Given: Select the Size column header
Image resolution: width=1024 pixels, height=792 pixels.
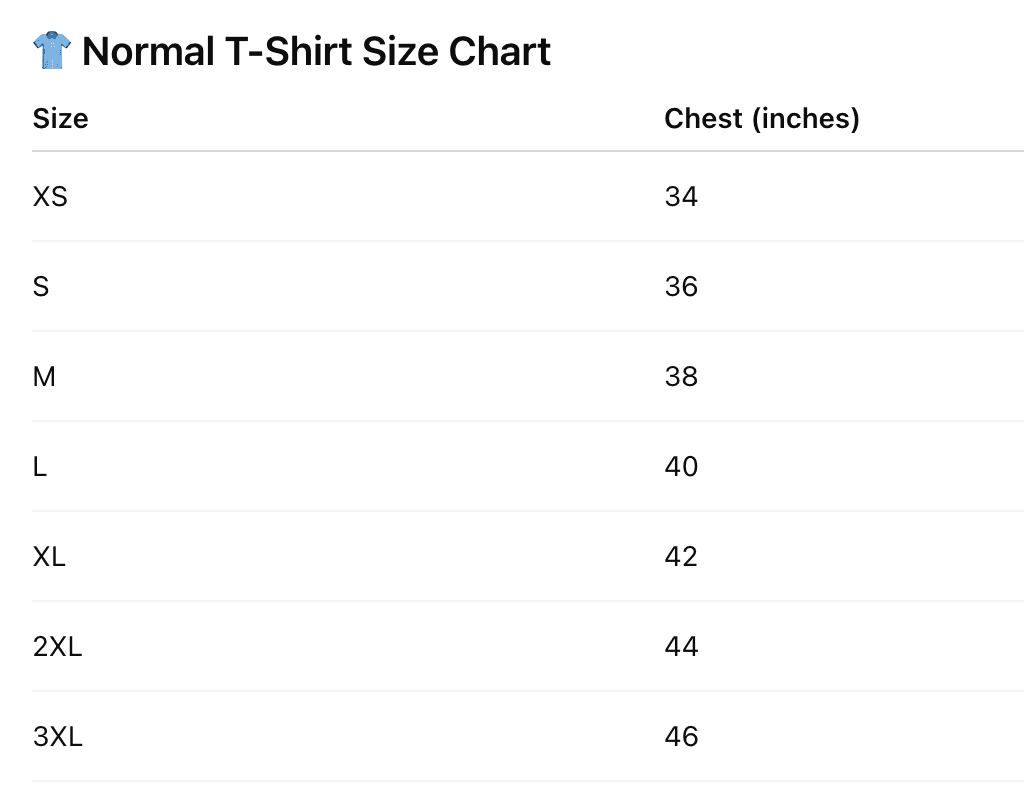Looking at the screenshot, I should coord(60,118).
